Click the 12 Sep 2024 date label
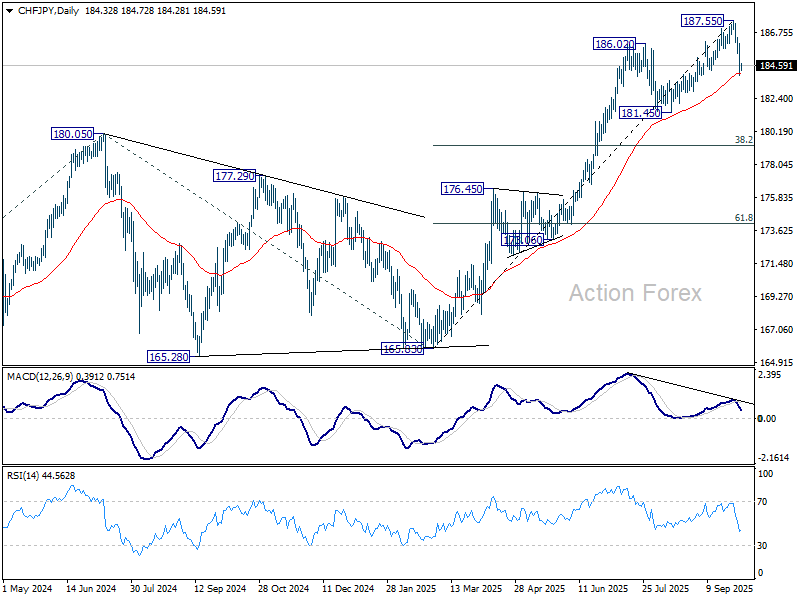Image resolution: width=800 pixels, height=600 pixels. point(220,589)
